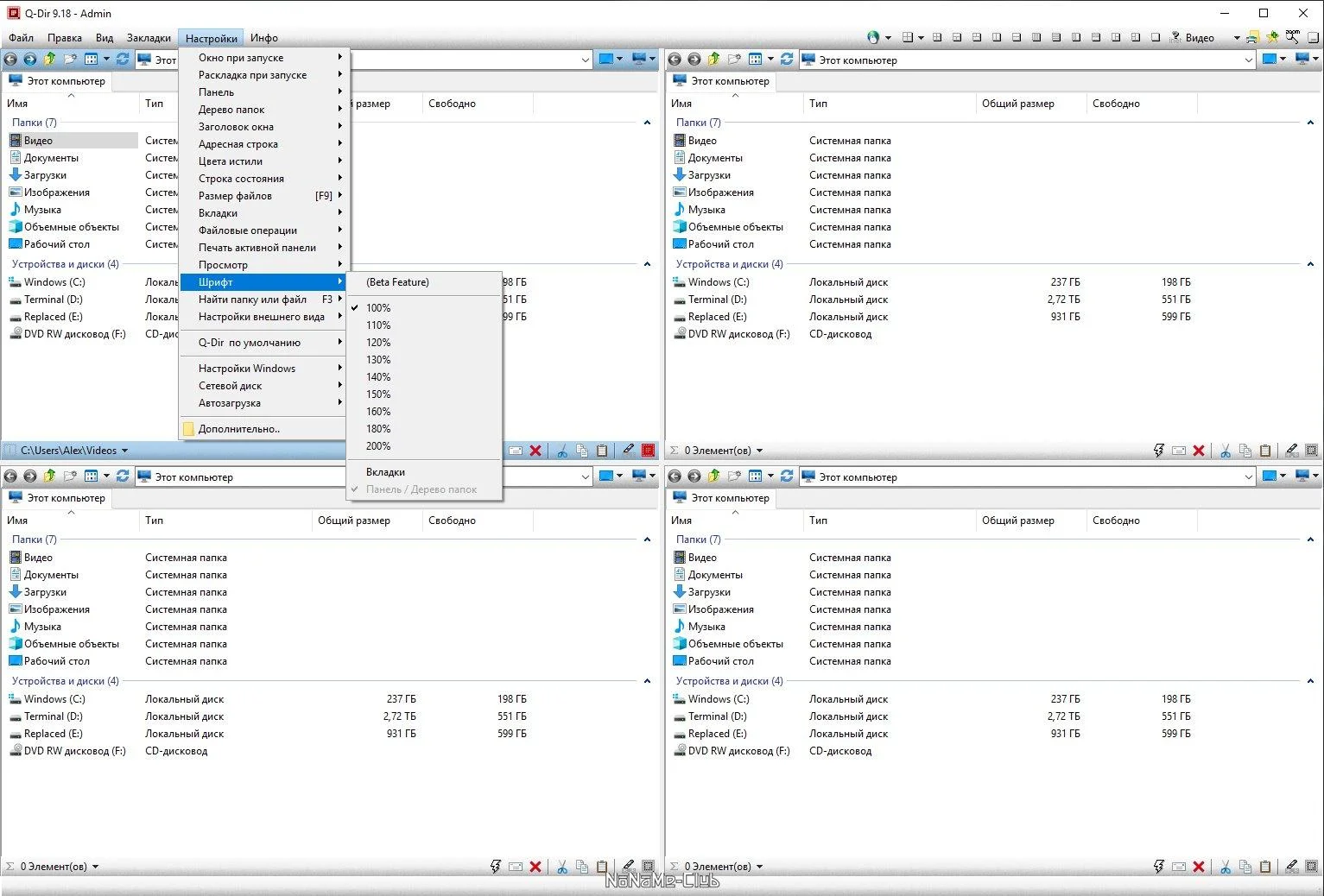This screenshot has height=896, width=1324.
Task: Click the magnifier zoom icon in main toolbar
Action: pyautogui.click(x=1292, y=37)
